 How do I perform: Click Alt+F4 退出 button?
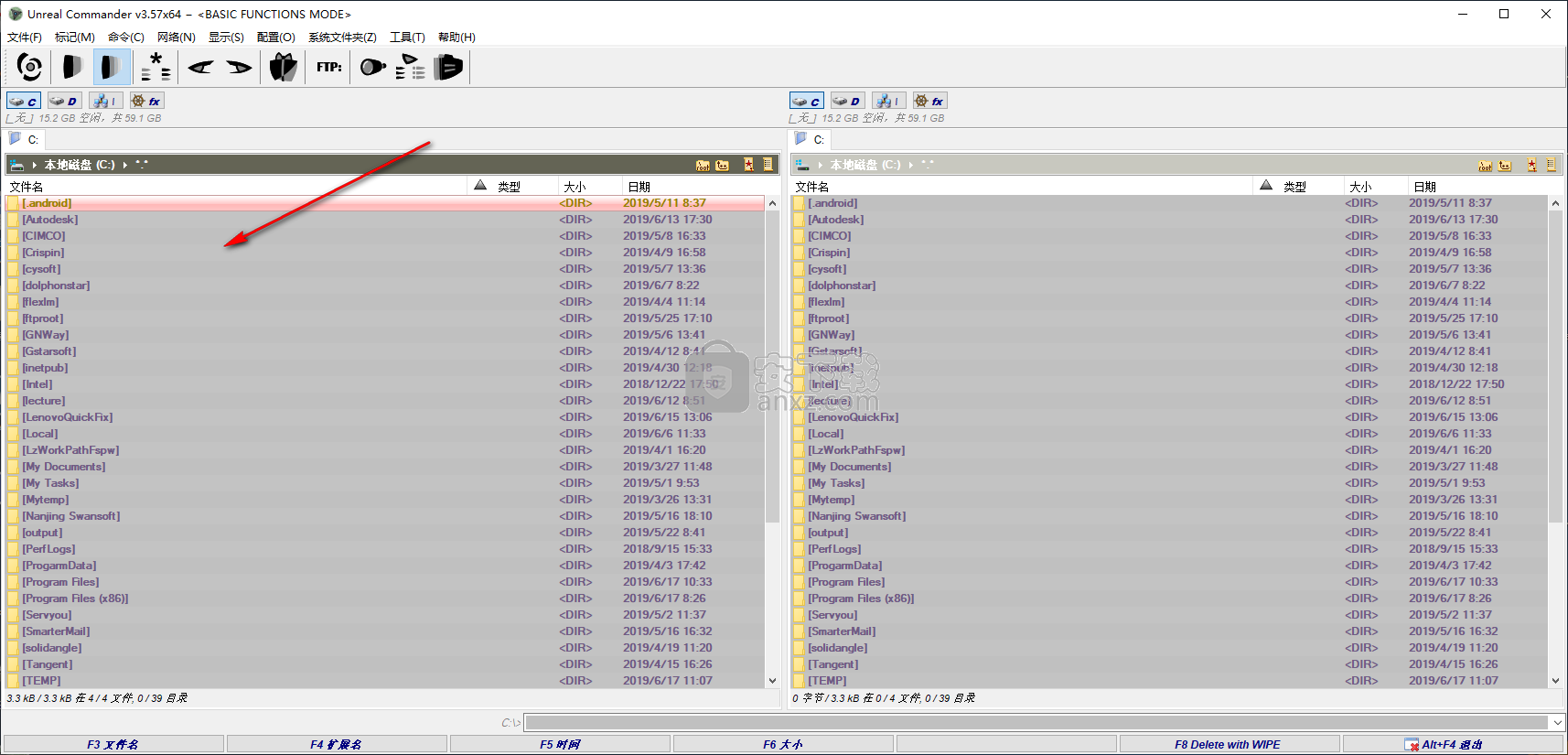tap(1453, 744)
